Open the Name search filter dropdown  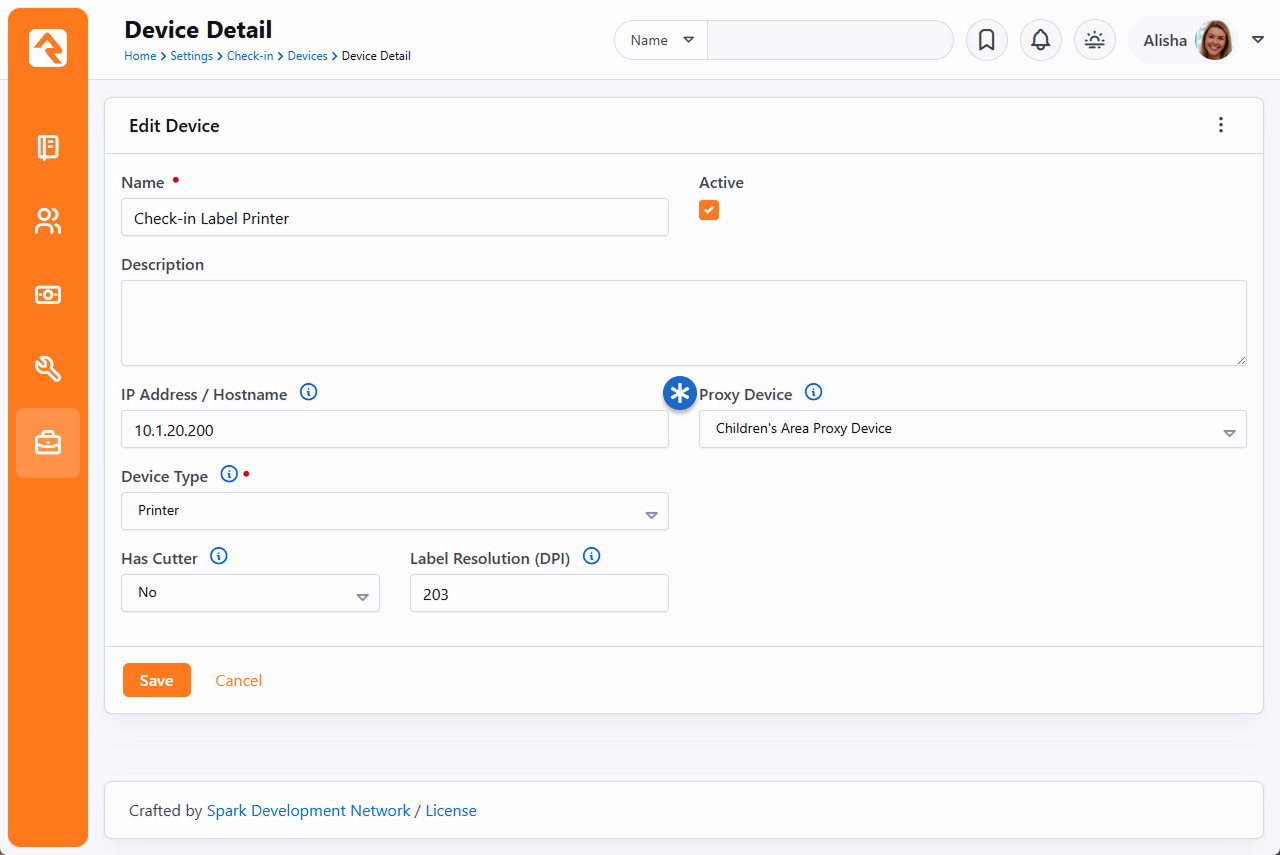[661, 40]
